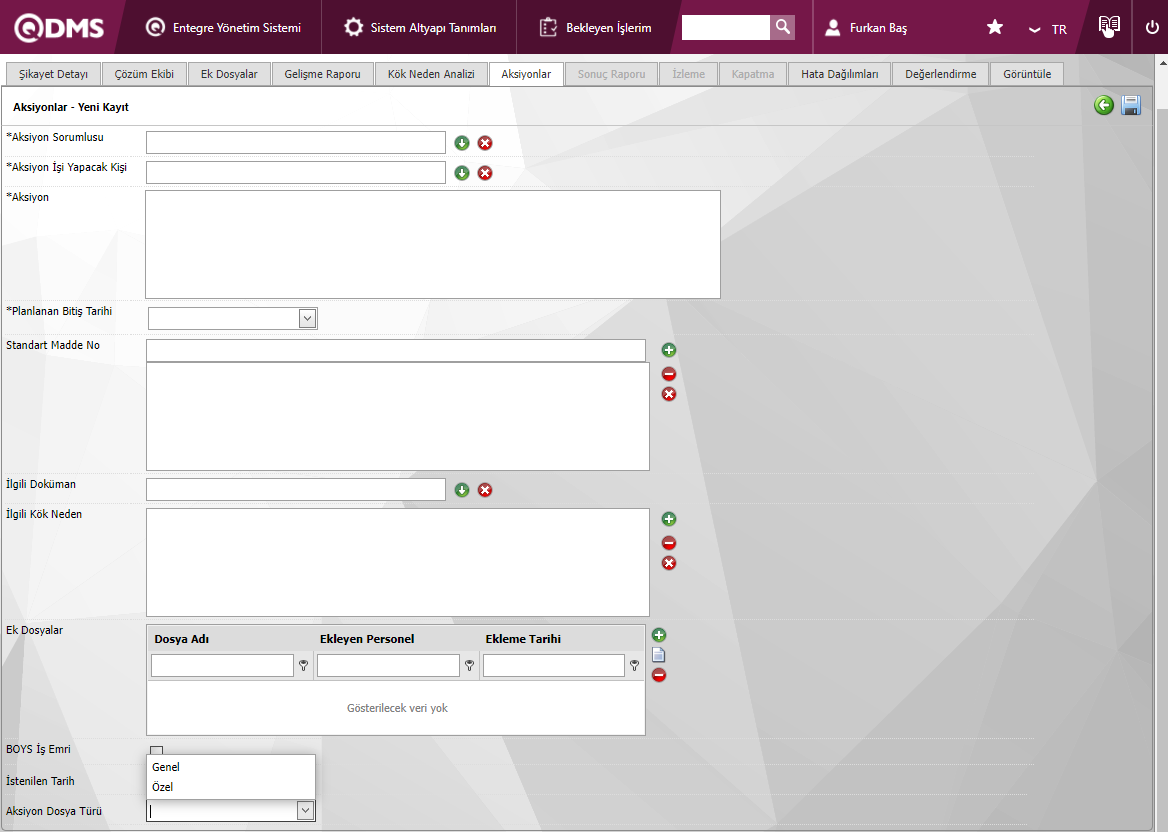Viewport: 1168px width, 832px height.
Task: Add Standart Madde No with green plus
Action: [669, 350]
